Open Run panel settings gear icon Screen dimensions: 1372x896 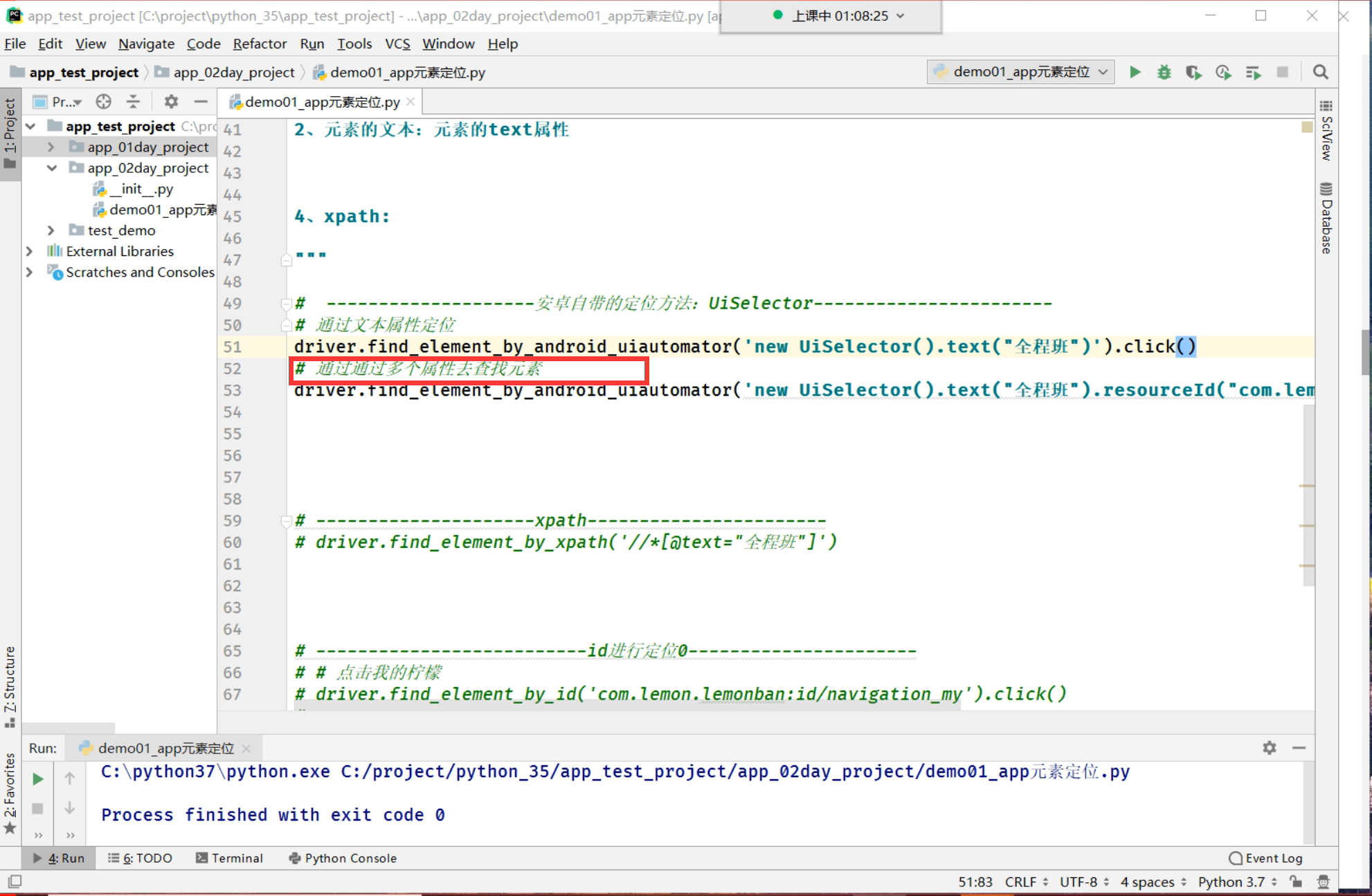point(1269,747)
